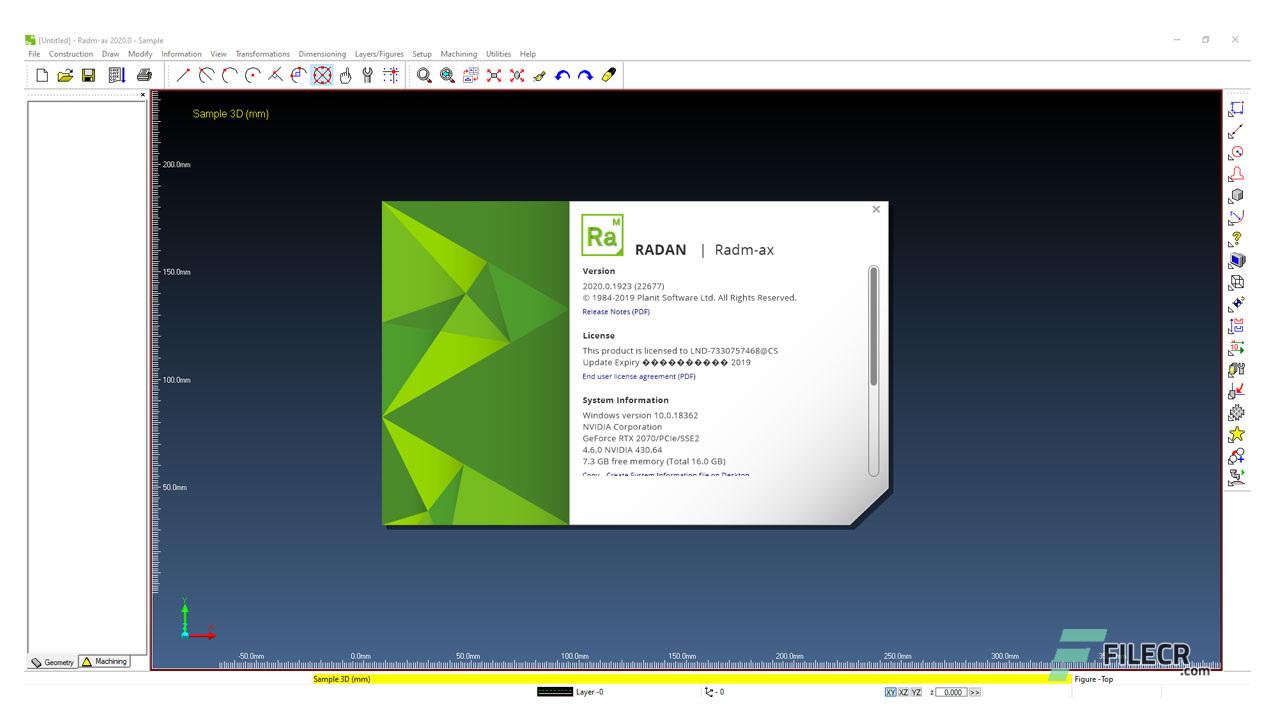Click the blue rectangle icon in right toolbar
Image resolution: width=1280 pixels, height=720 pixels.
pos(1237,109)
